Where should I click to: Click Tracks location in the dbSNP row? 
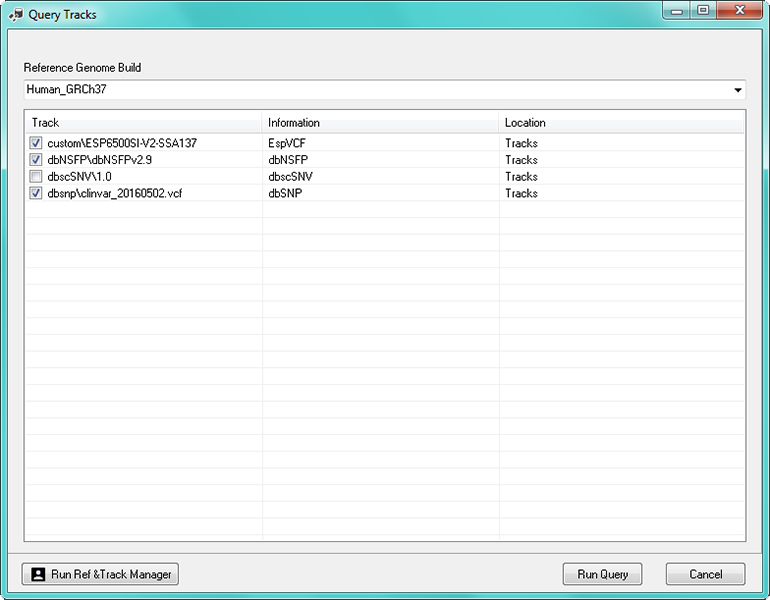(x=522, y=193)
